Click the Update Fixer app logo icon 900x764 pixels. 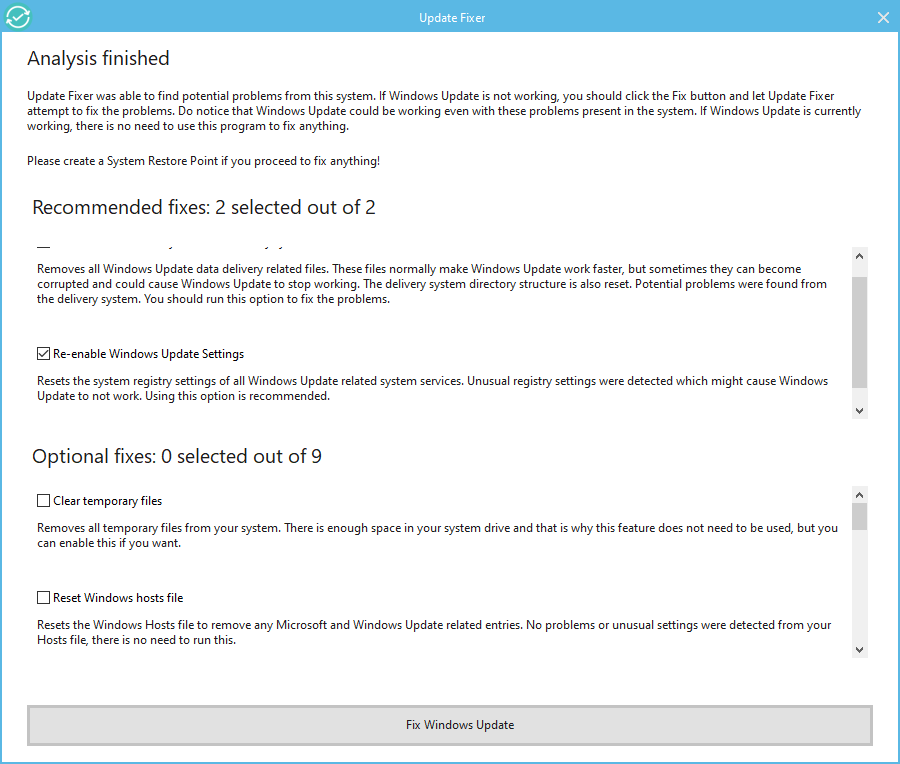[18, 17]
